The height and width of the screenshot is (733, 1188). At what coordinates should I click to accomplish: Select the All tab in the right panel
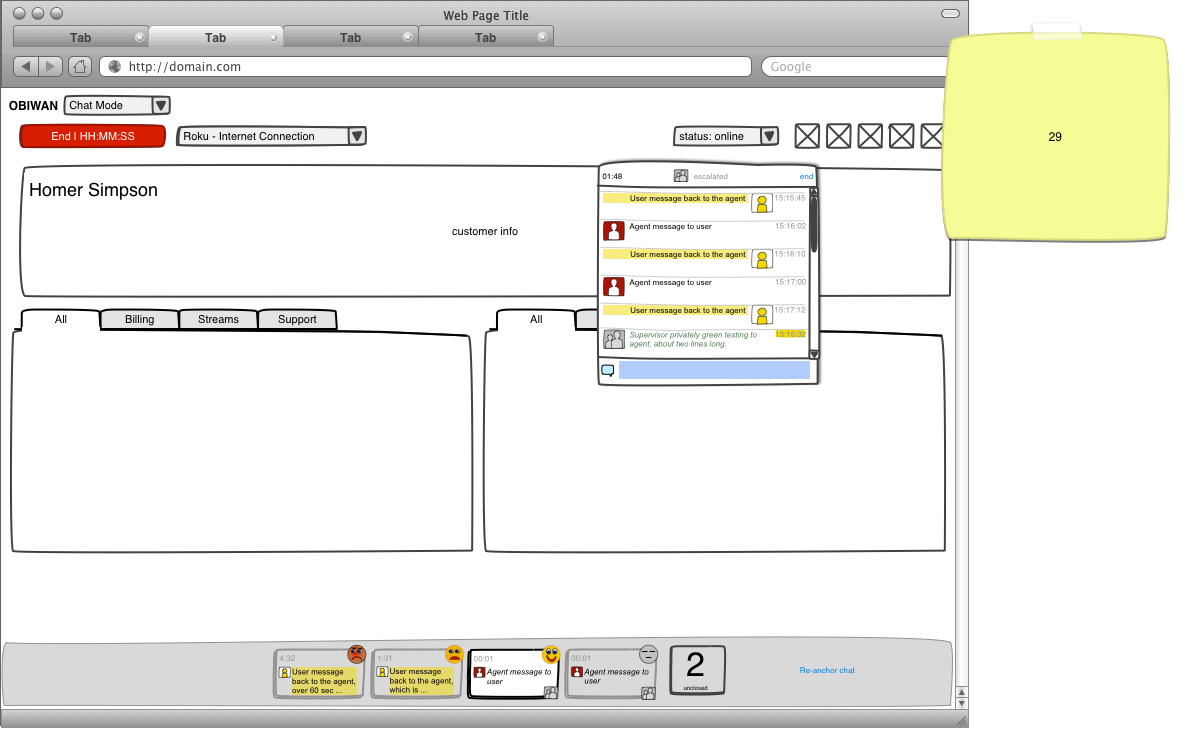536,319
